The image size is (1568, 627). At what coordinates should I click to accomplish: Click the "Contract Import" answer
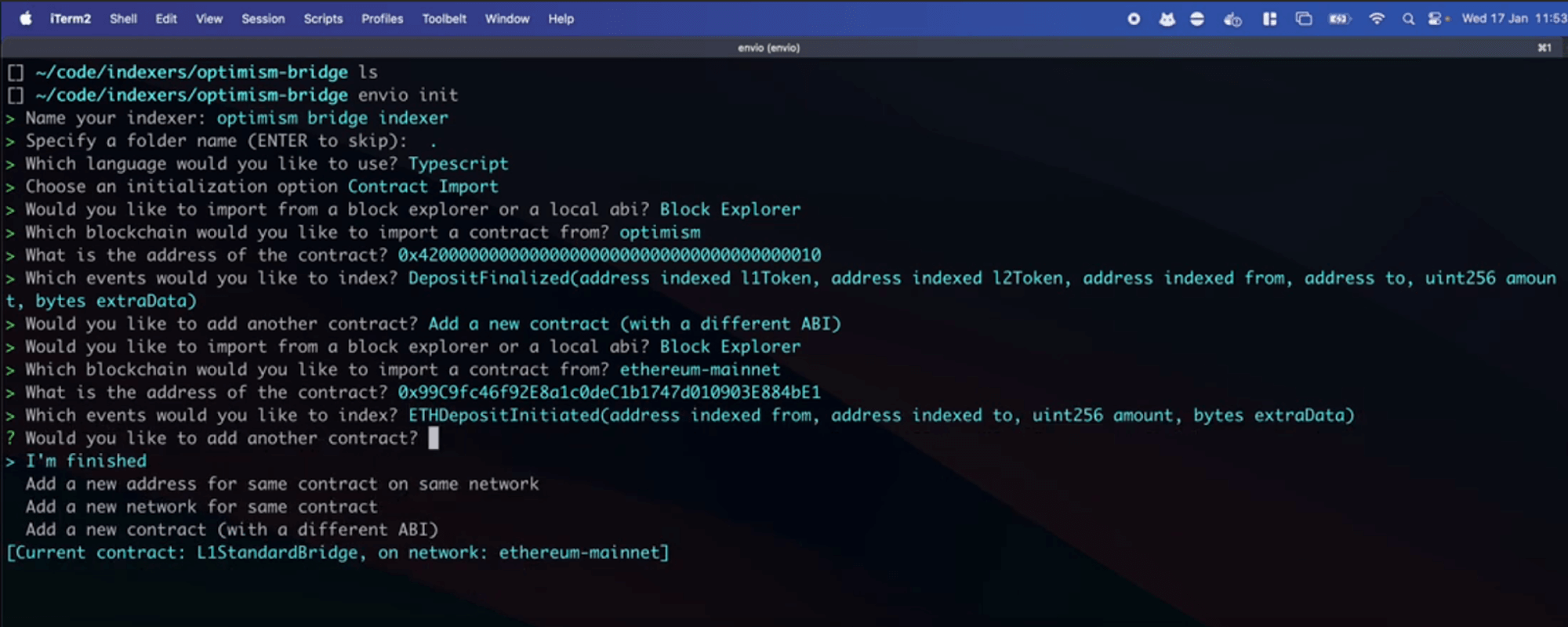click(423, 187)
